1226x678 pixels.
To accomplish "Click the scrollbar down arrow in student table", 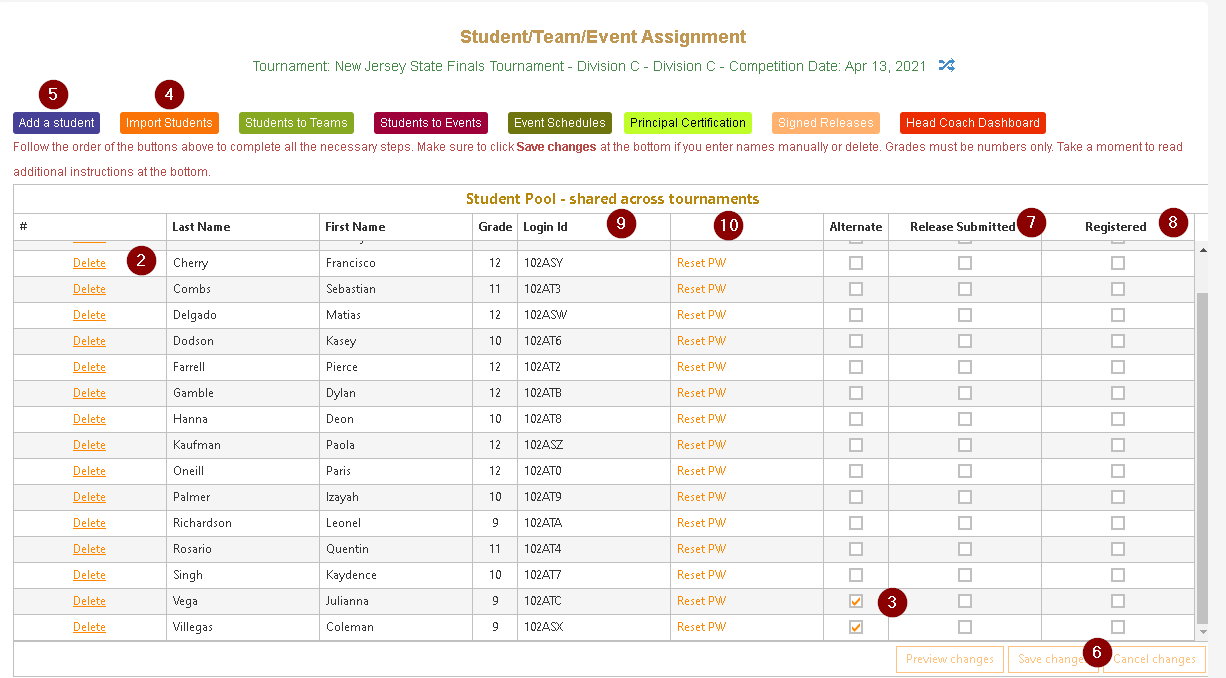I will click(x=1203, y=632).
